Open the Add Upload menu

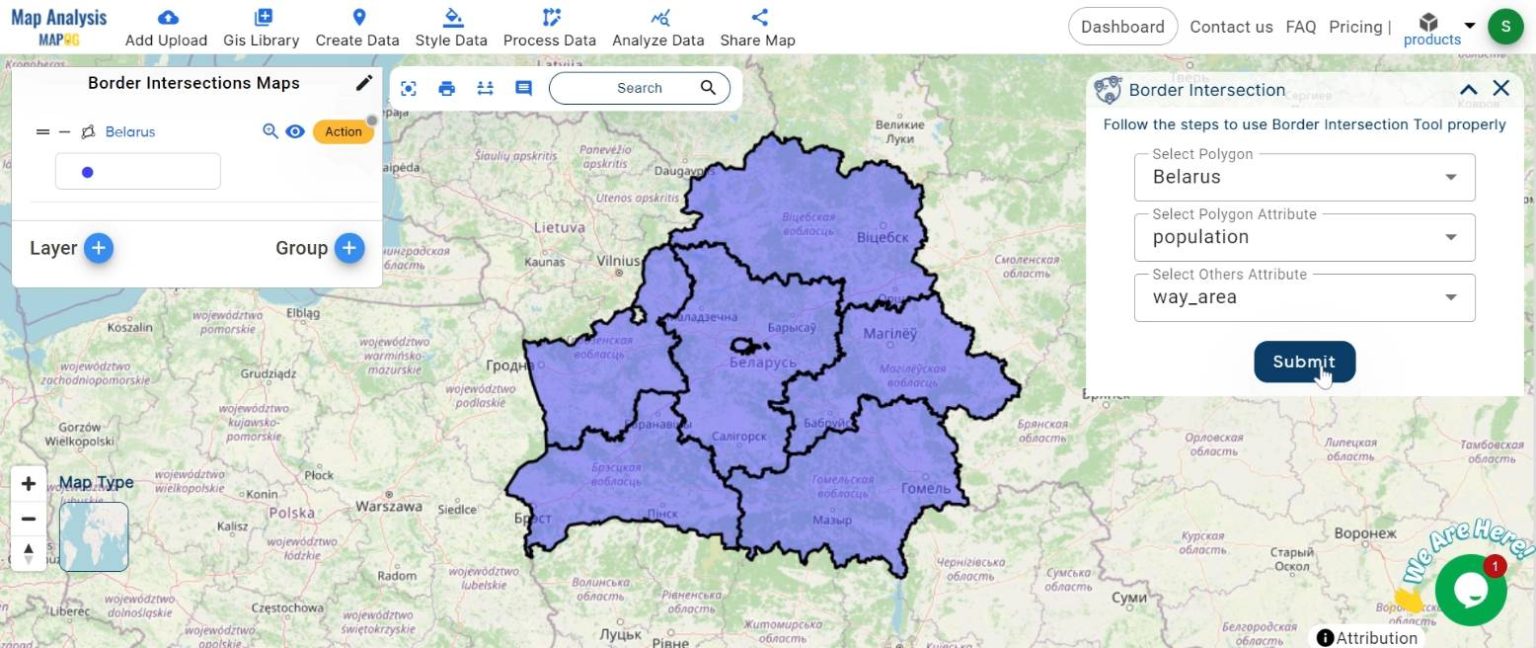coord(166,28)
